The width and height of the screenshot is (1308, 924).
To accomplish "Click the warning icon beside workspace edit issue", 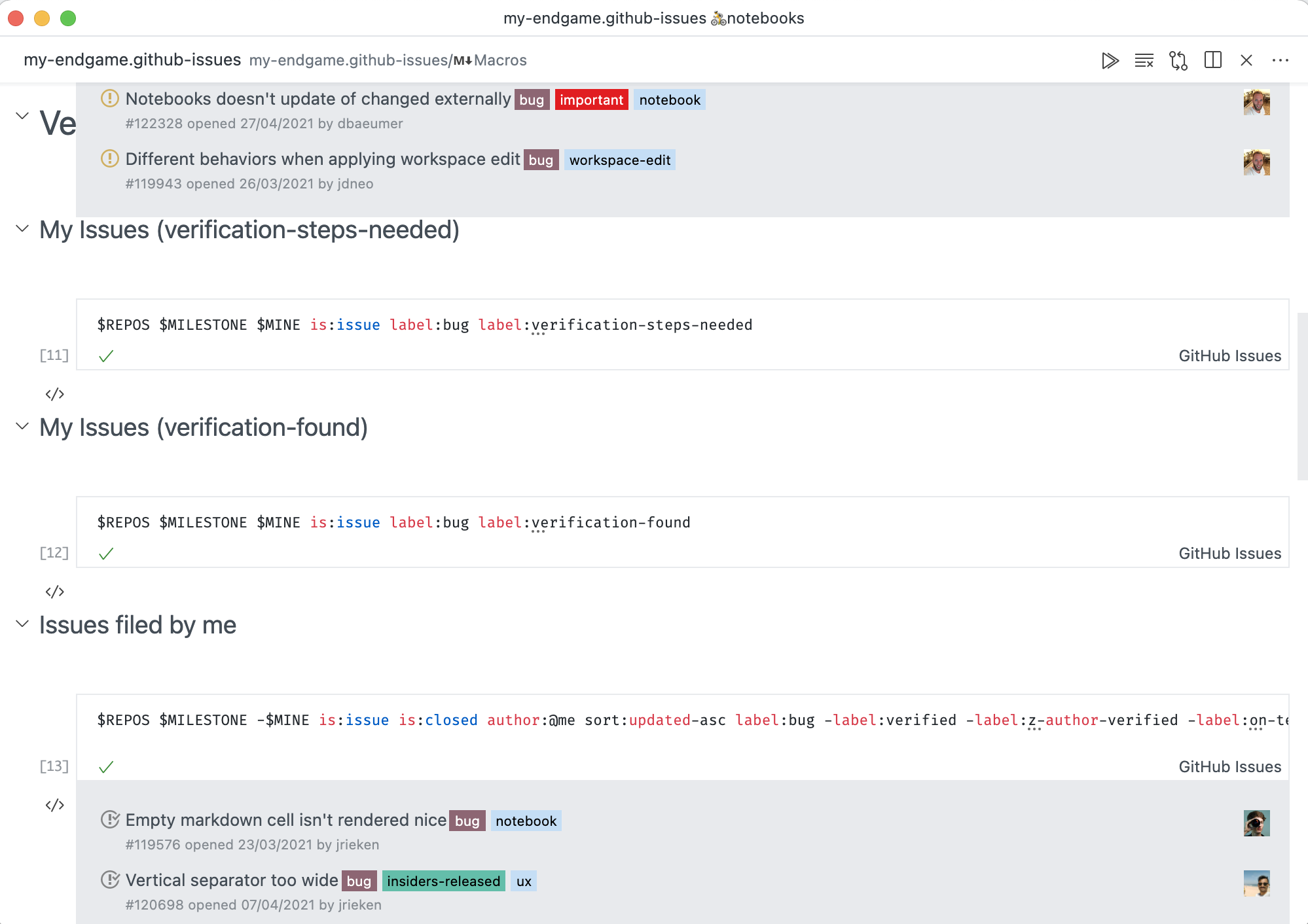I will (109, 159).
